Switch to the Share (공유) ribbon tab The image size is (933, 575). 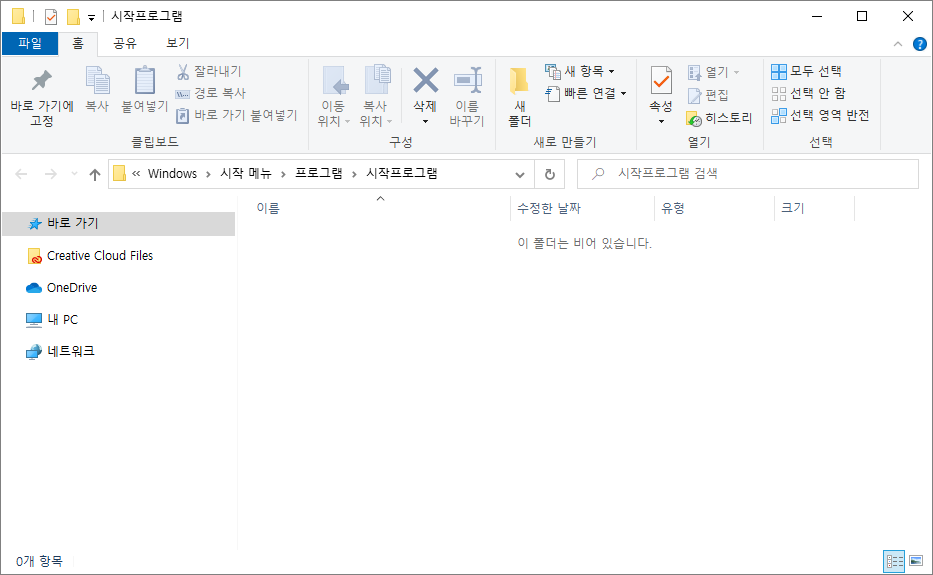(x=125, y=43)
